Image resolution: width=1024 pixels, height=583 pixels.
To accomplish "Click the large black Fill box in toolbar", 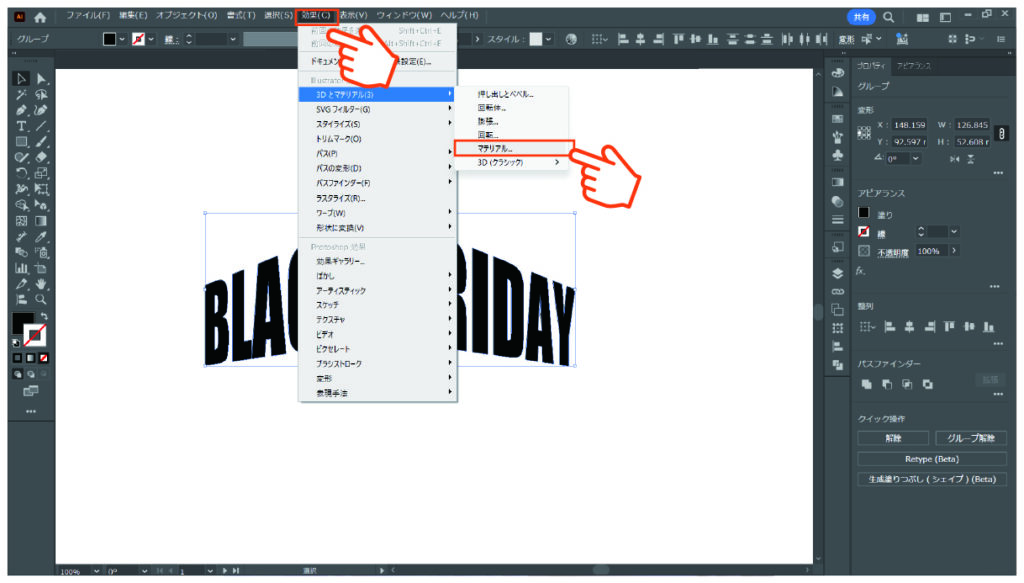I will (x=23, y=323).
